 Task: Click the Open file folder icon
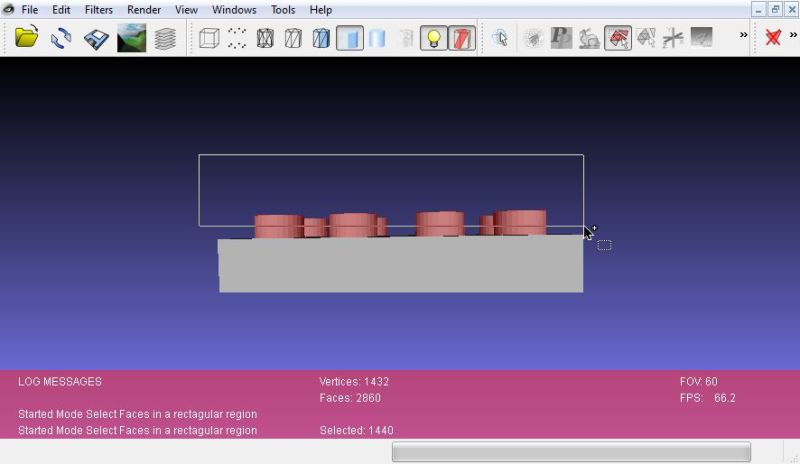27,38
